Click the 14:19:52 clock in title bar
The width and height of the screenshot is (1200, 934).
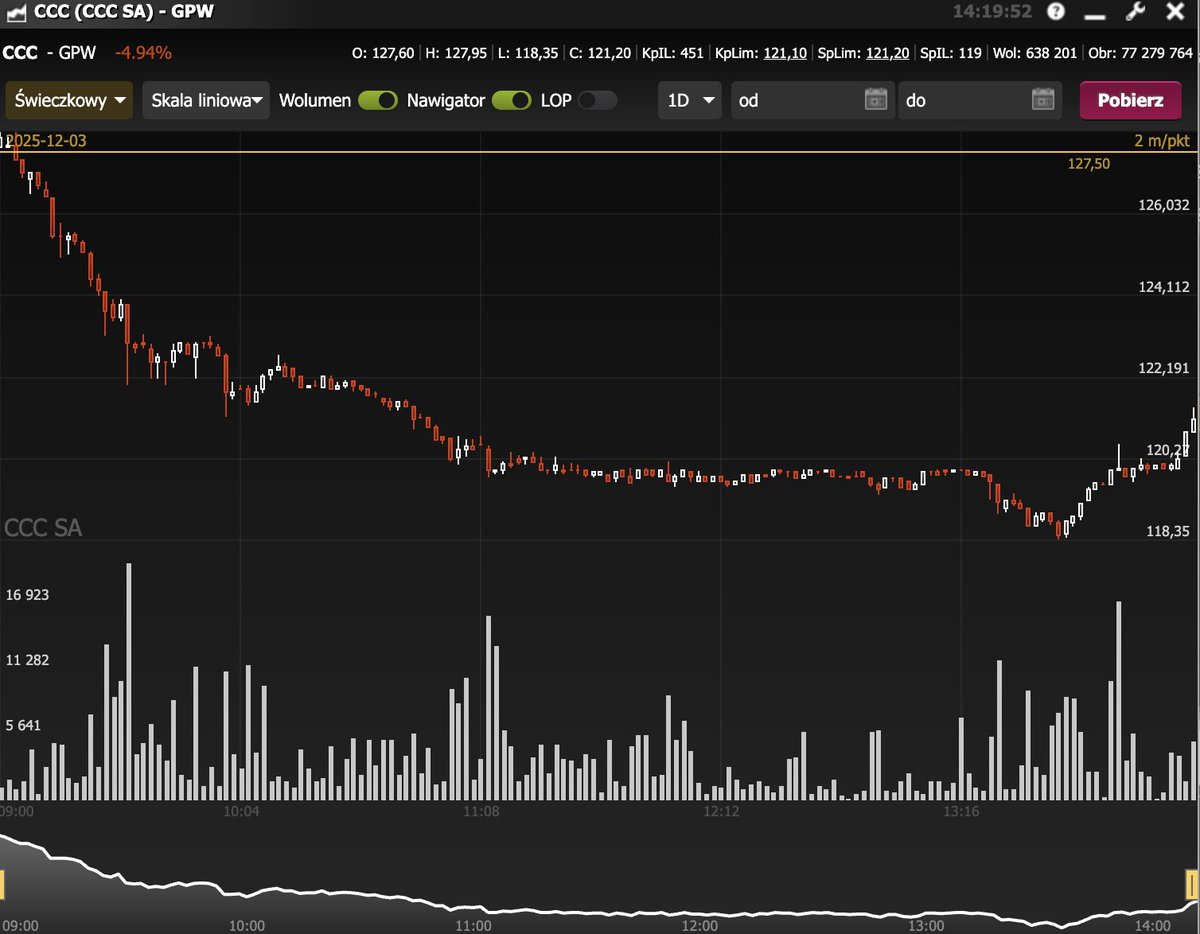(992, 12)
